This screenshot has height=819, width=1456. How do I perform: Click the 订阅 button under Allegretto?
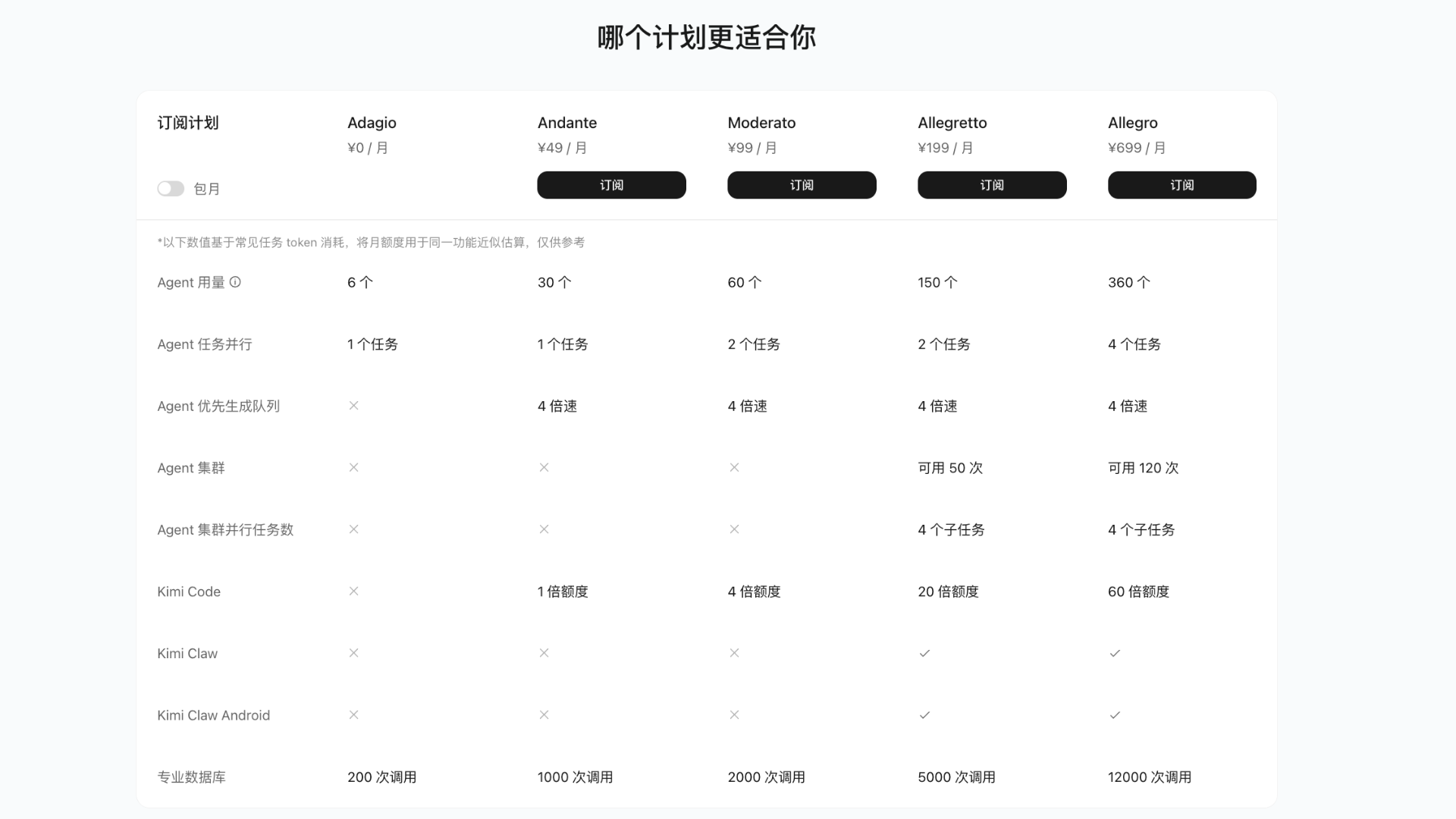(992, 185)
